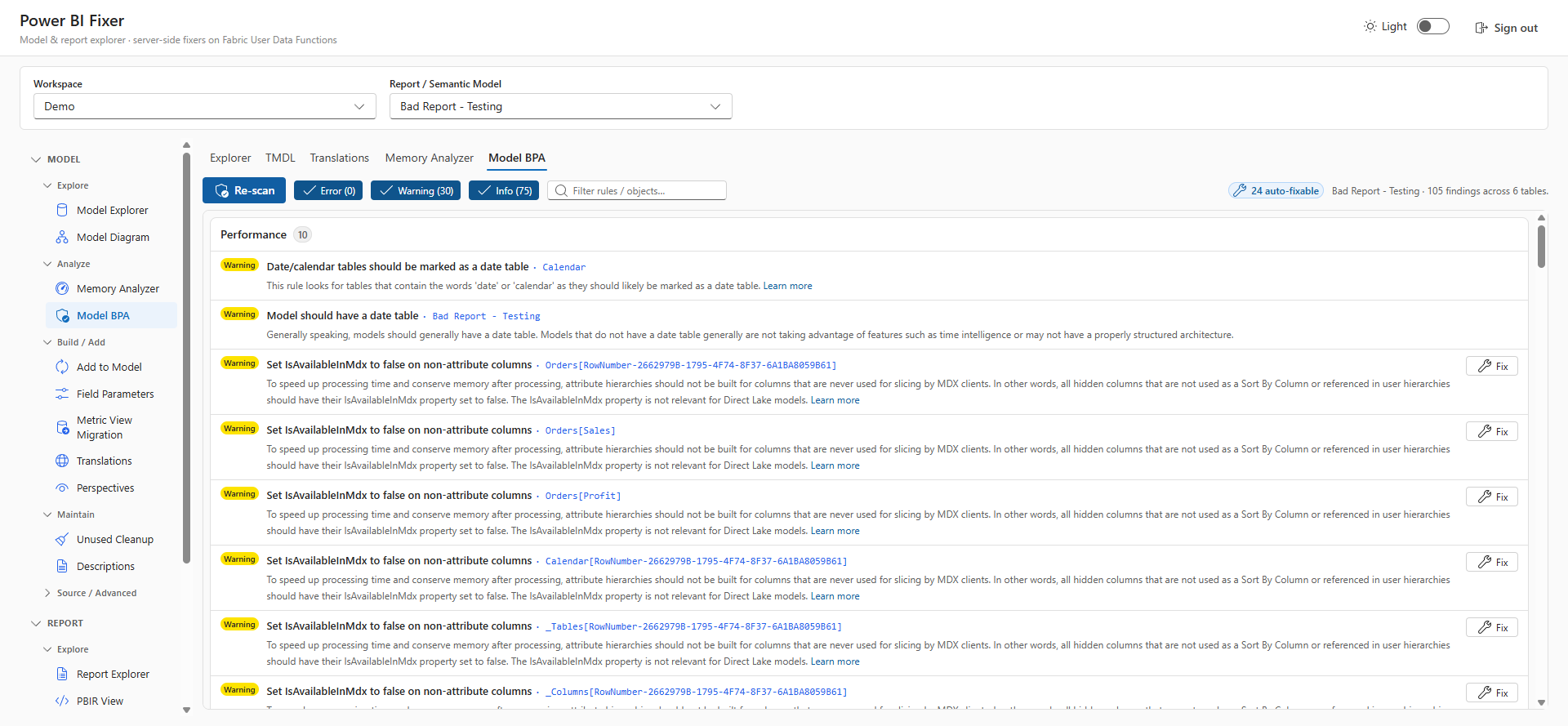Click Fix for Calendar[RowNumber] warning
The width and height of the screenshot is (1568, 726).
click(1492, 563)
